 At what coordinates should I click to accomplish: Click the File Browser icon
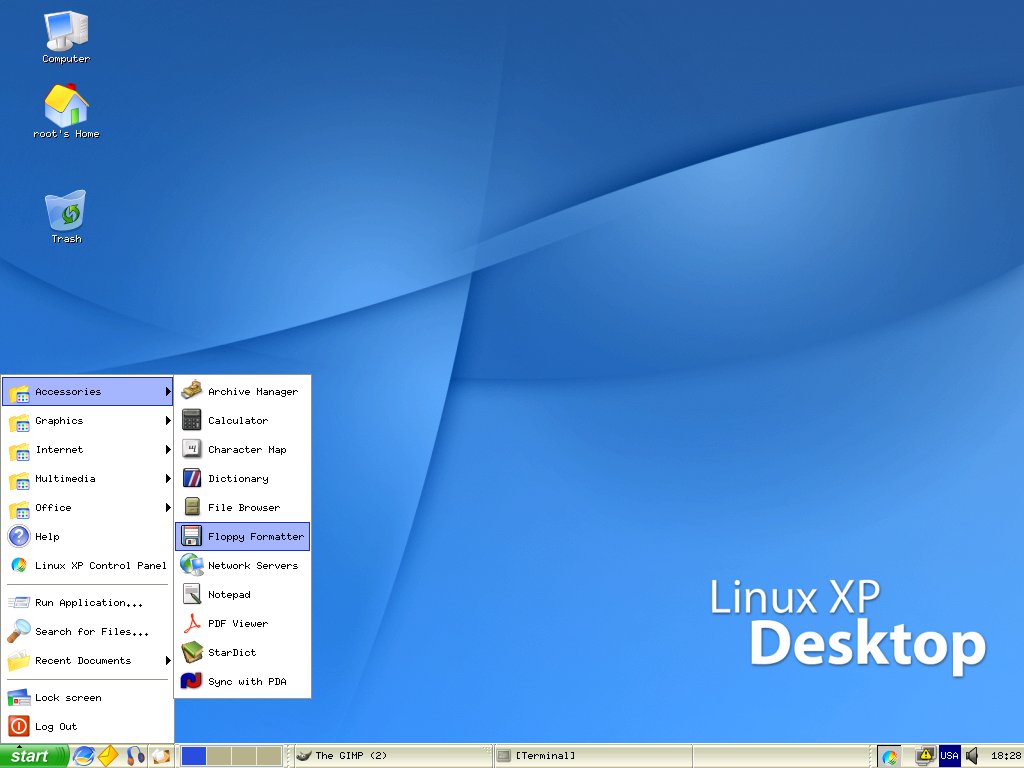point(192,507)
